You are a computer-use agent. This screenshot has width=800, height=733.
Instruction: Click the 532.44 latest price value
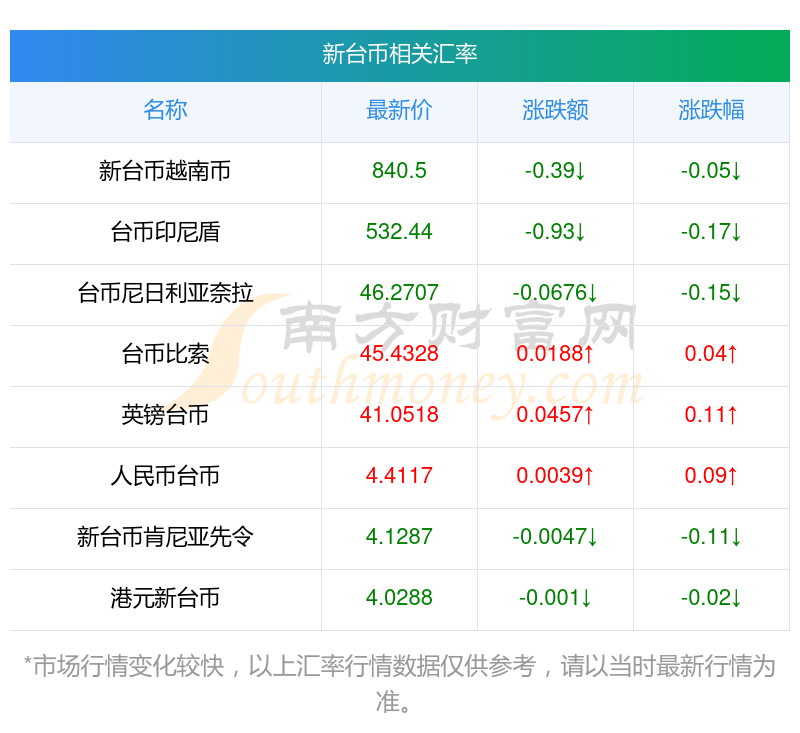(x=399, y=232)
